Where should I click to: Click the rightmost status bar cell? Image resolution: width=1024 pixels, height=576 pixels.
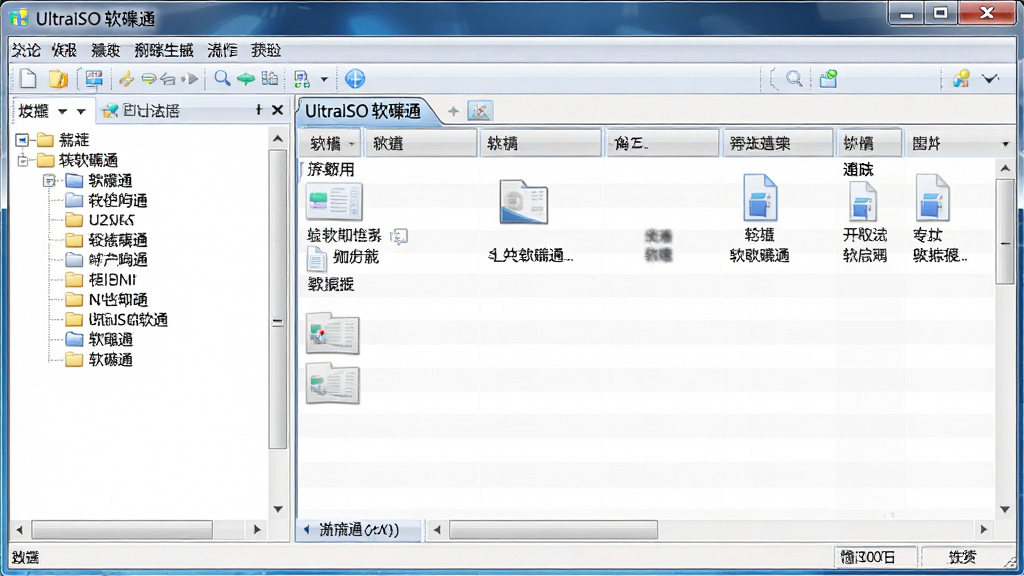(x=963, y=557)
